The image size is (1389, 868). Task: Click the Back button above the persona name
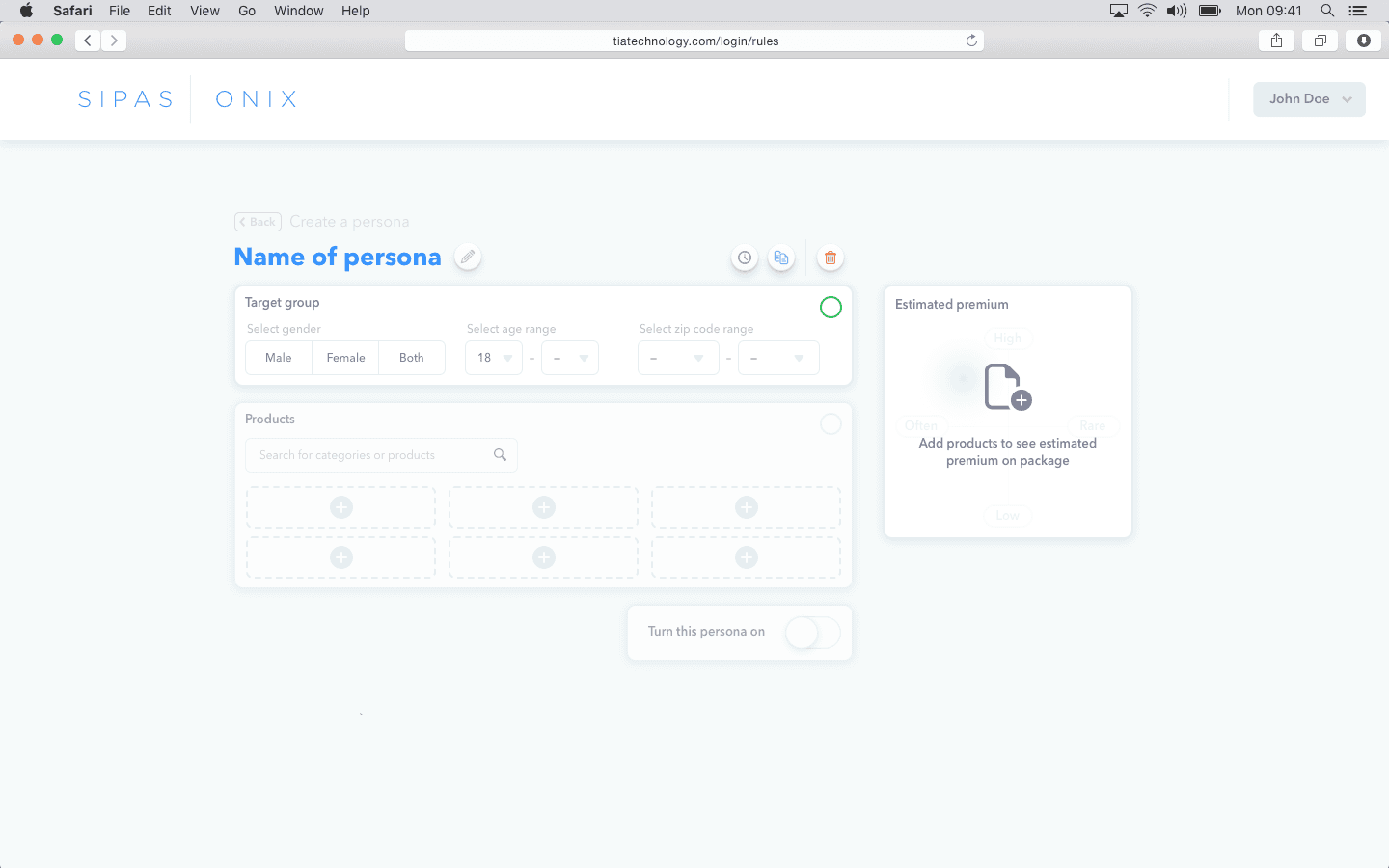pyautogui.click(x=257, y=221)
